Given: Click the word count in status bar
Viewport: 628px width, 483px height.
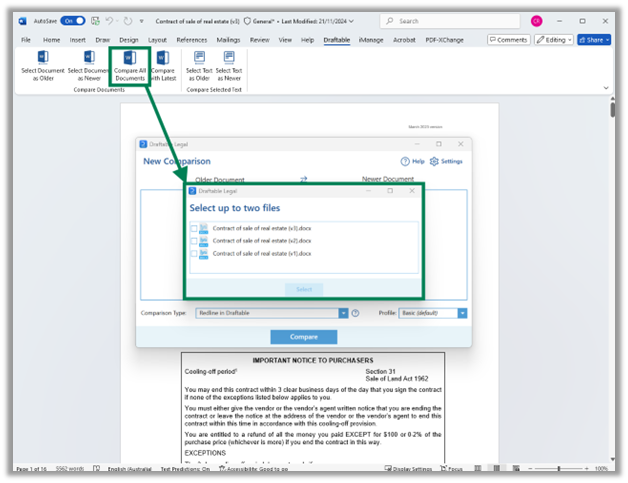Looking at the screenshot, I should point(70,469).
